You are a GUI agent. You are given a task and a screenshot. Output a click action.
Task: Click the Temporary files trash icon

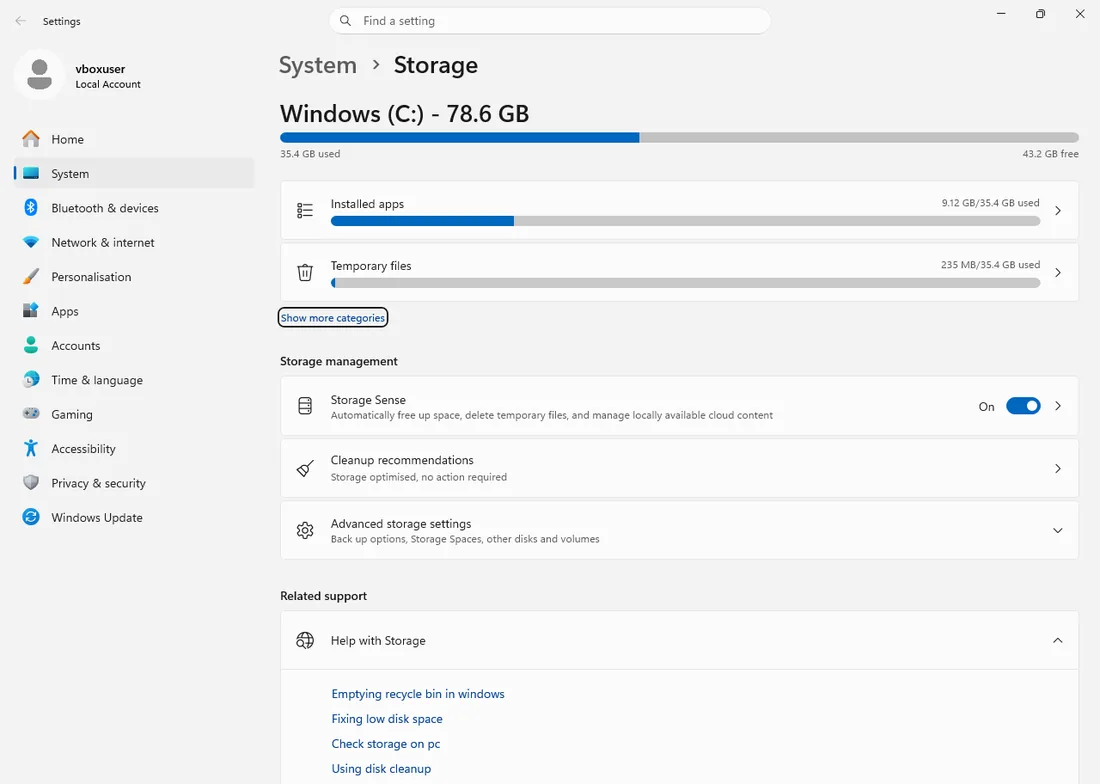(304, 272)
